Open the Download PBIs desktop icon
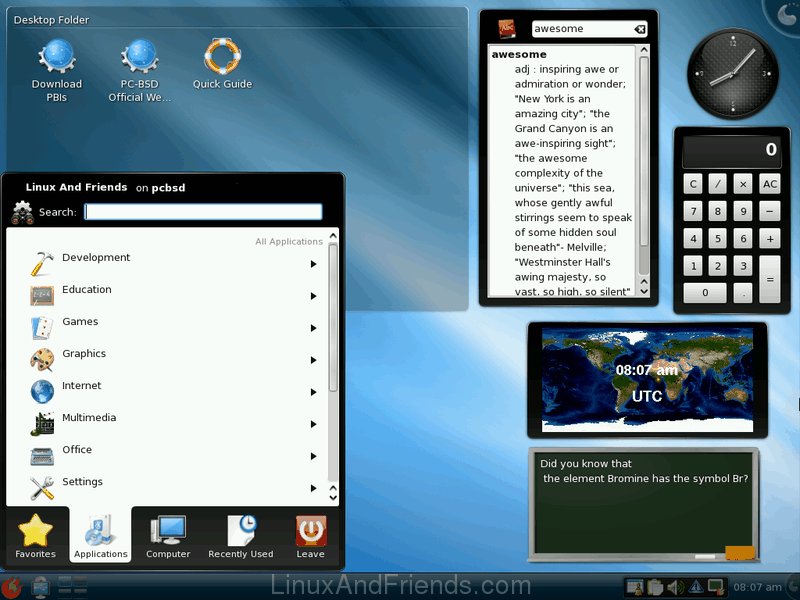 pos(57,58)
